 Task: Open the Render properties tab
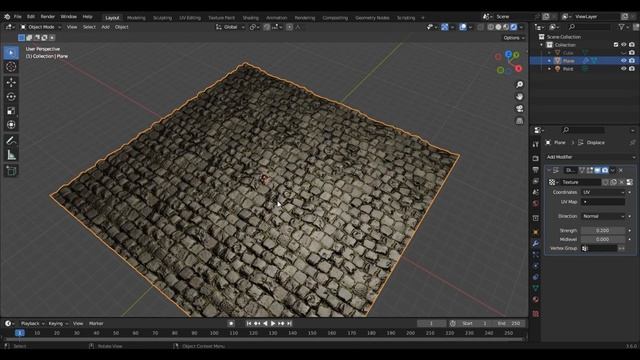click(536, 158)
